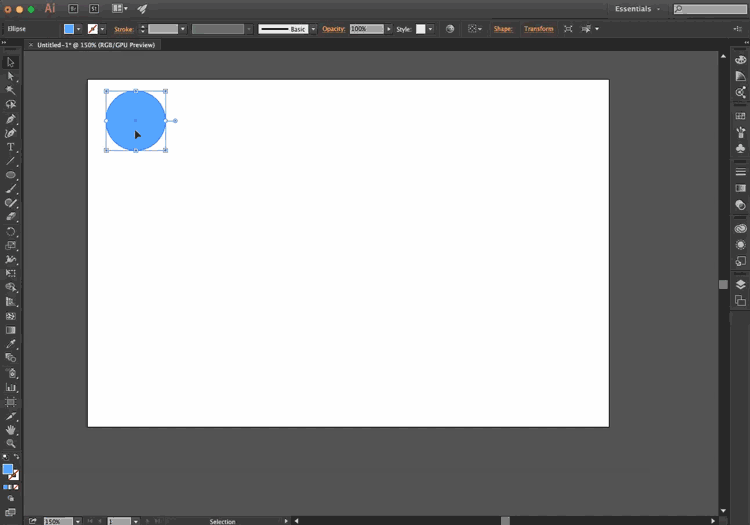Select the Eraser tool
The height and width of the screenshot is (525, 750).
(x=11, y=217)
